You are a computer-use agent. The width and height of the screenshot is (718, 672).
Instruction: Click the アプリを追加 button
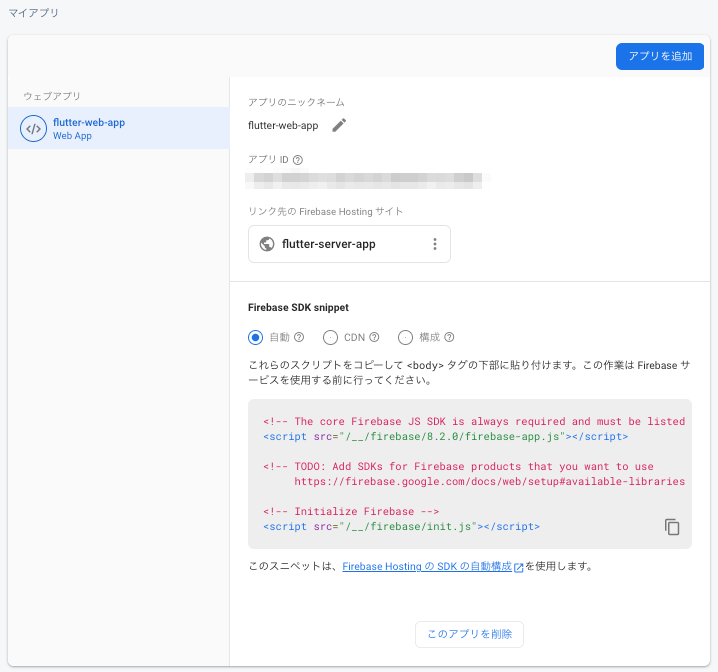(659, 56)
